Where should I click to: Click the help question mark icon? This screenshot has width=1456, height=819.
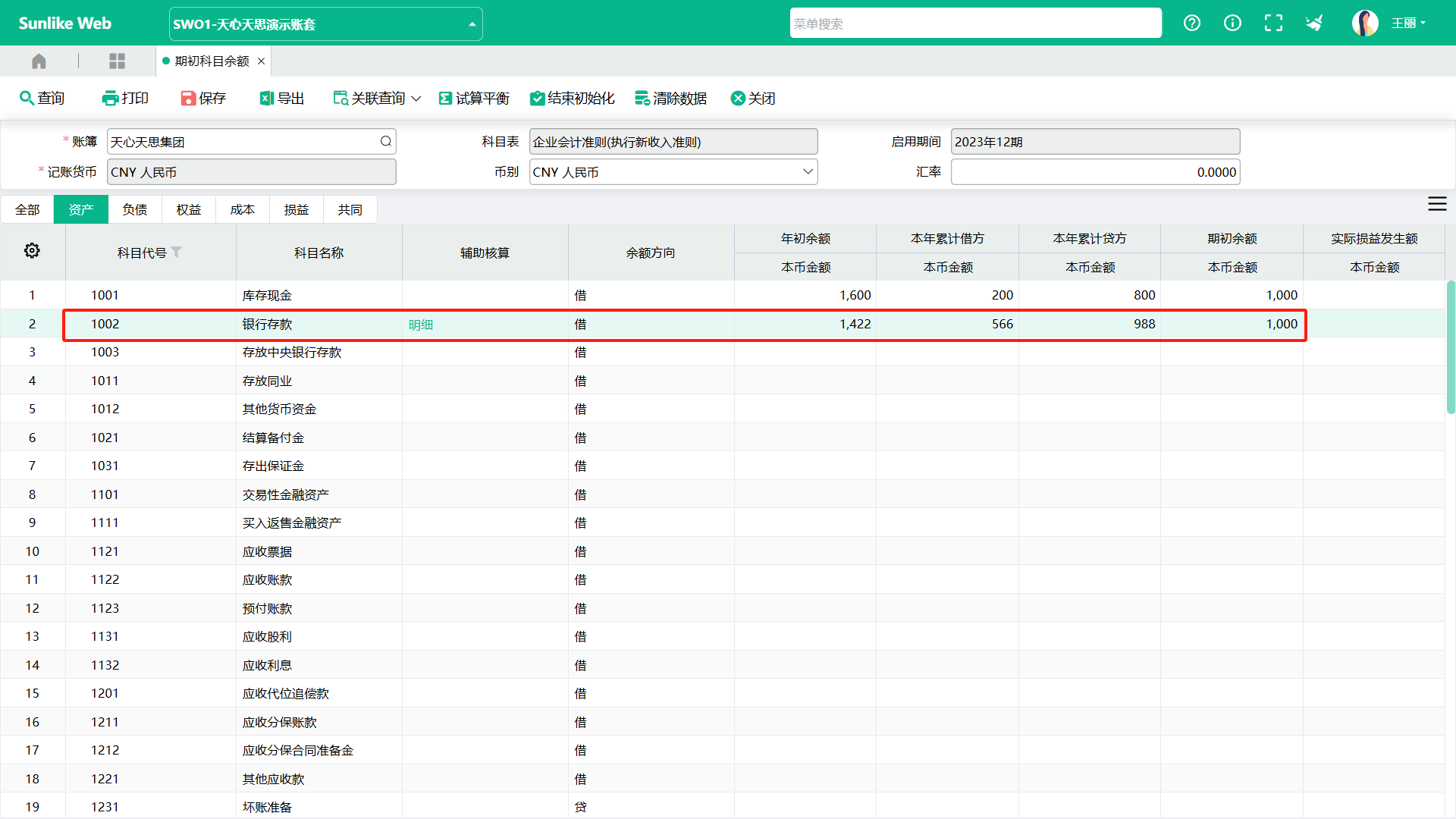click(x=1192, y=23)
